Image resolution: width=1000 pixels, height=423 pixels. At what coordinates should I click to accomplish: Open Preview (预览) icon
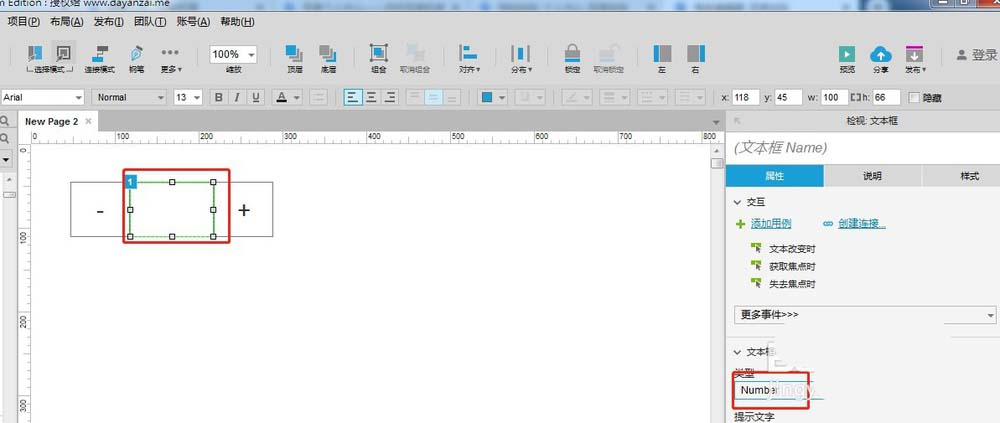pos(847,54)
